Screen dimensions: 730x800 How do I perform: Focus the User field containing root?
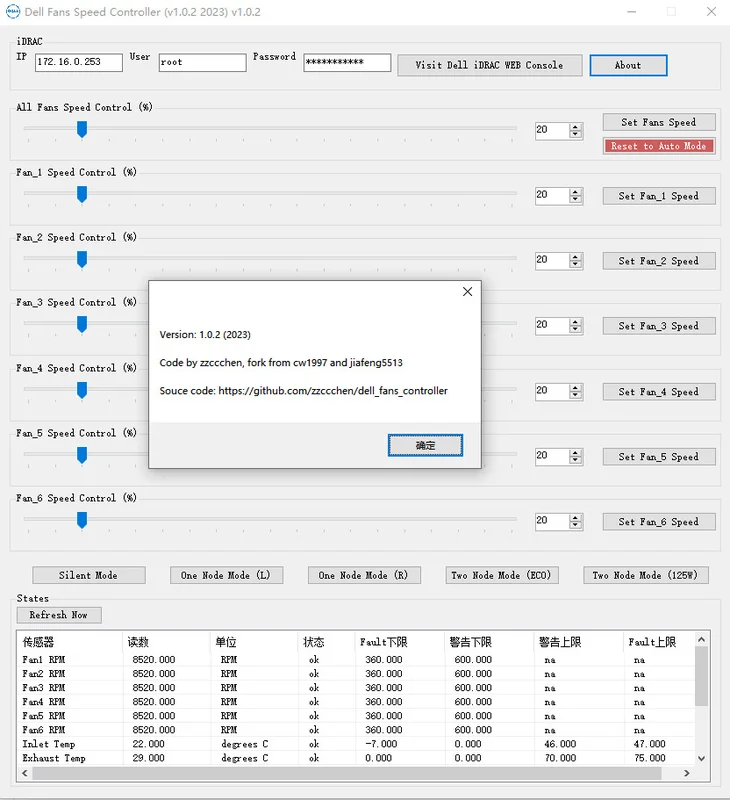click(202, 62)
